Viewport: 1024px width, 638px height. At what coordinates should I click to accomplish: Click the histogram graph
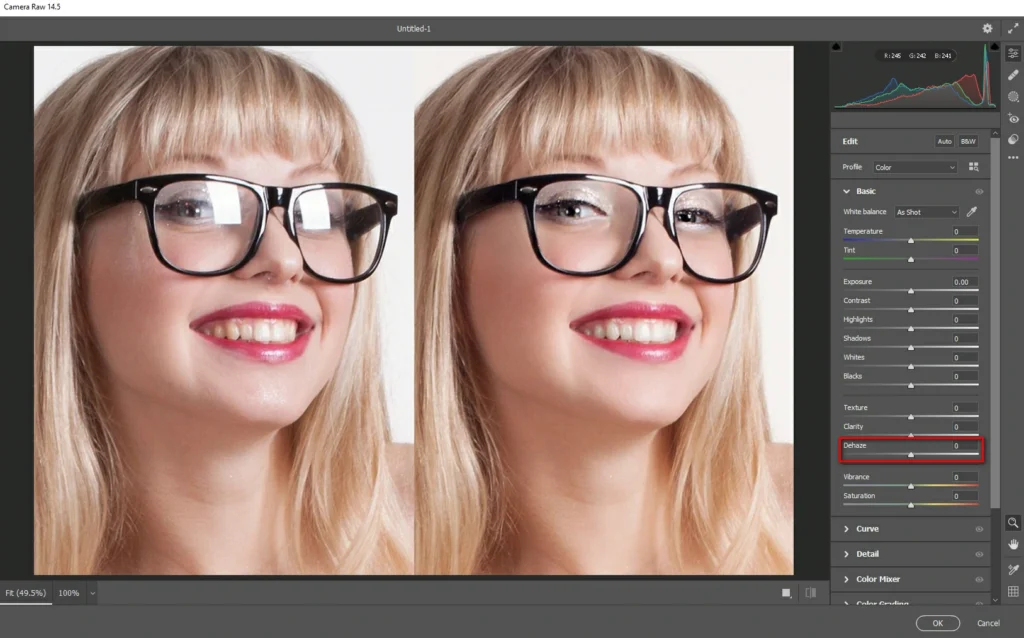pyautogui.click(x=916, y=76)
